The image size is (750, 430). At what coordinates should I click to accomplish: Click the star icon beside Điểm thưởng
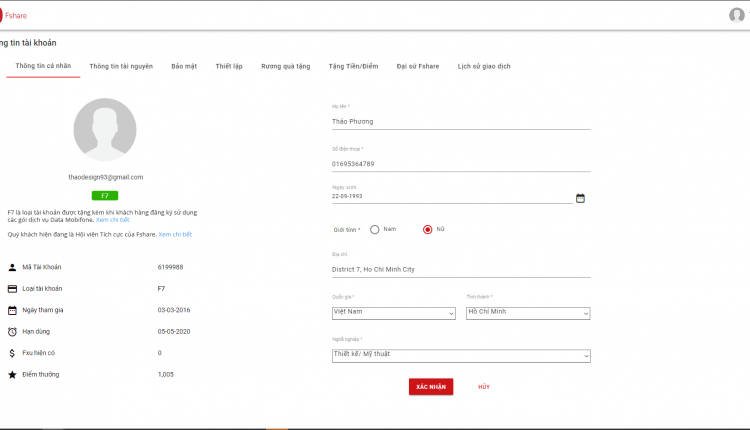(x=12, y=375)
